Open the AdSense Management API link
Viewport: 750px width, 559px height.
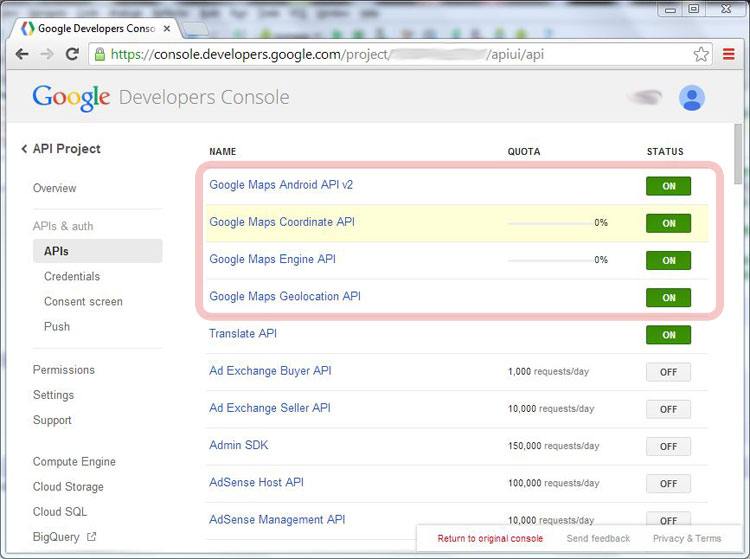tap(277, 519)
